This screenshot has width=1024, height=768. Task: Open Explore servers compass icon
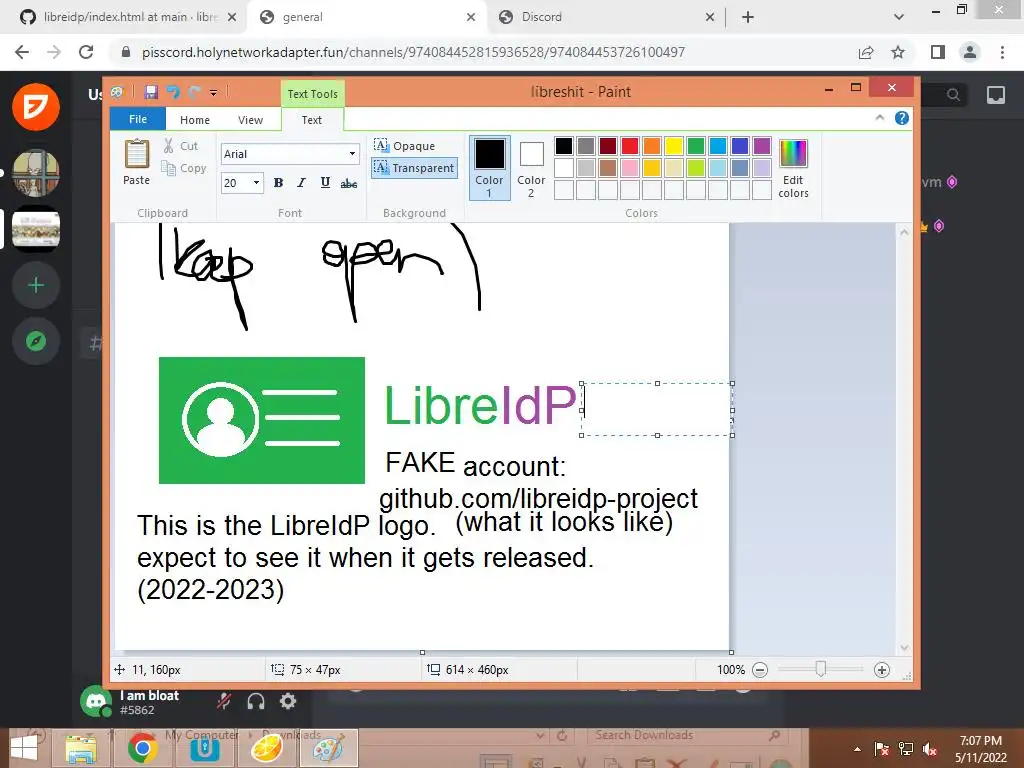point(36,341)
